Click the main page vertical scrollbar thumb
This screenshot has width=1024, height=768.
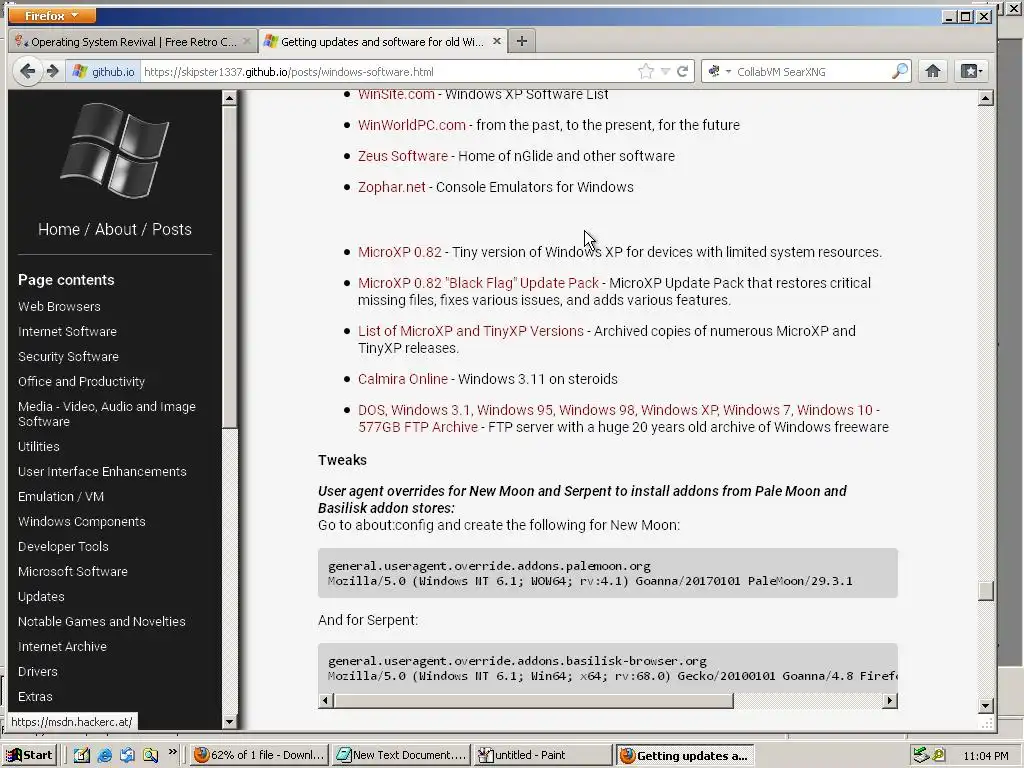click(x=985, y=590)
